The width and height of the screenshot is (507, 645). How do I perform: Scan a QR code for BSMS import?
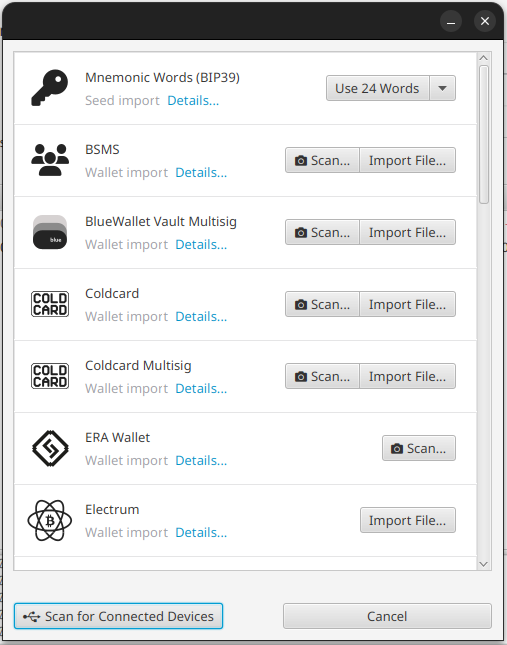point(322,160)
